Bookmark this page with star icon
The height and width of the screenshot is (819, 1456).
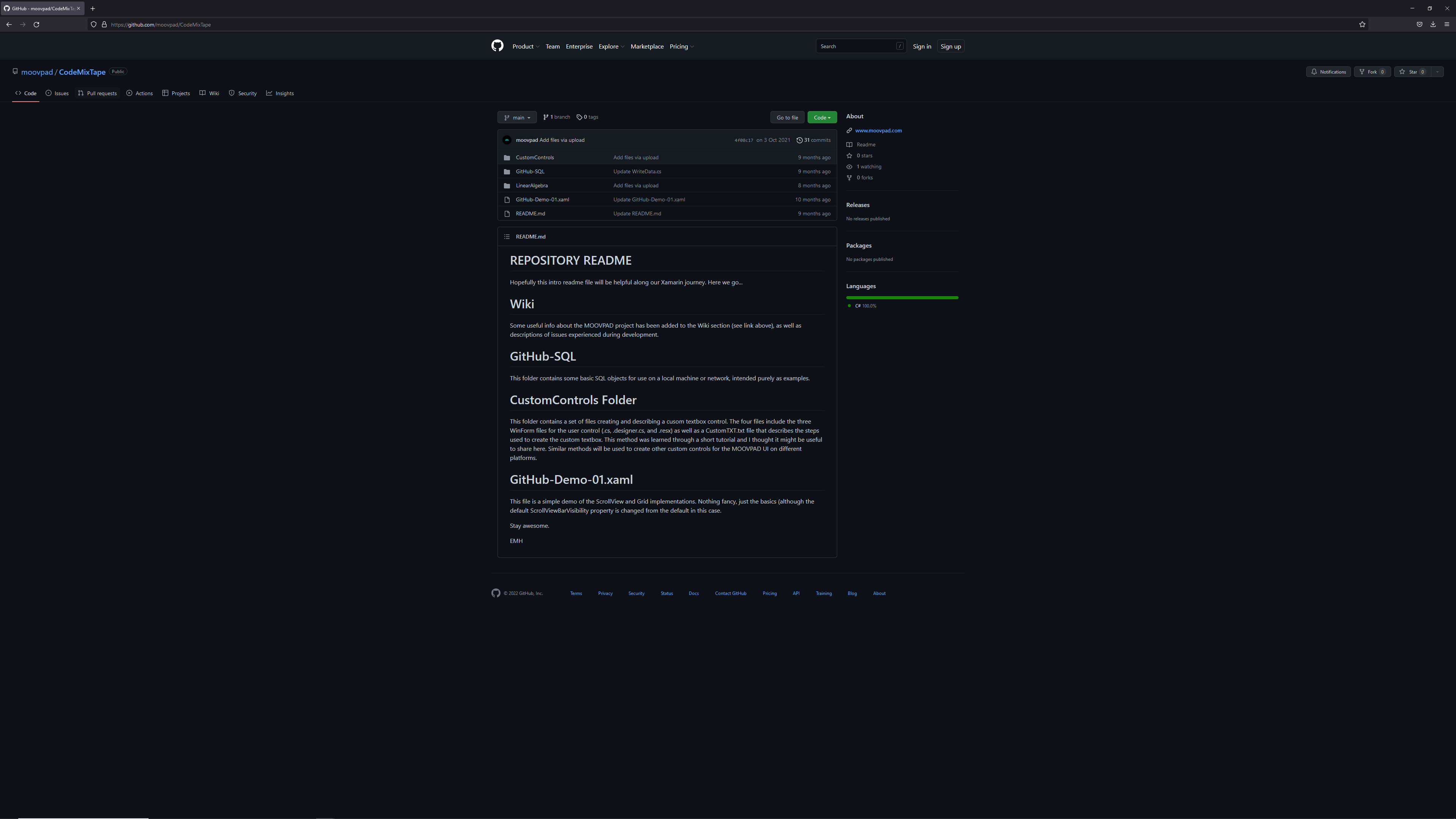pos(1362,24)
